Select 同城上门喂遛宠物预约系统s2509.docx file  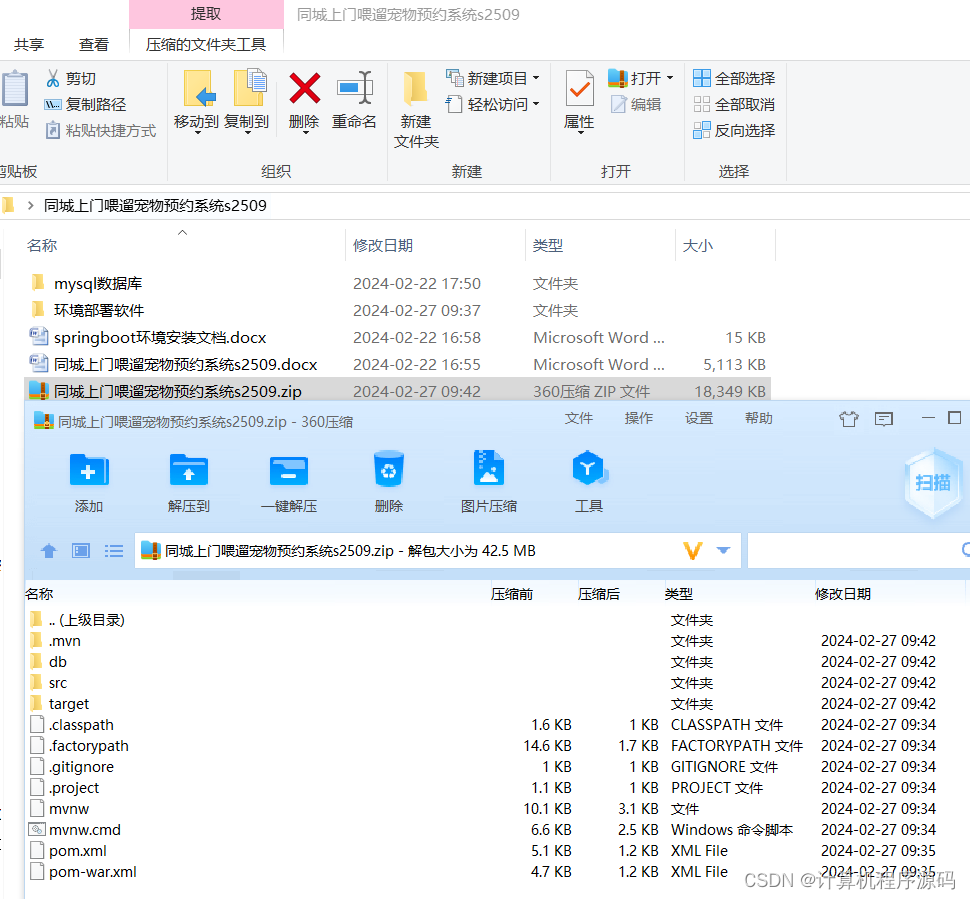coord(186,364)
